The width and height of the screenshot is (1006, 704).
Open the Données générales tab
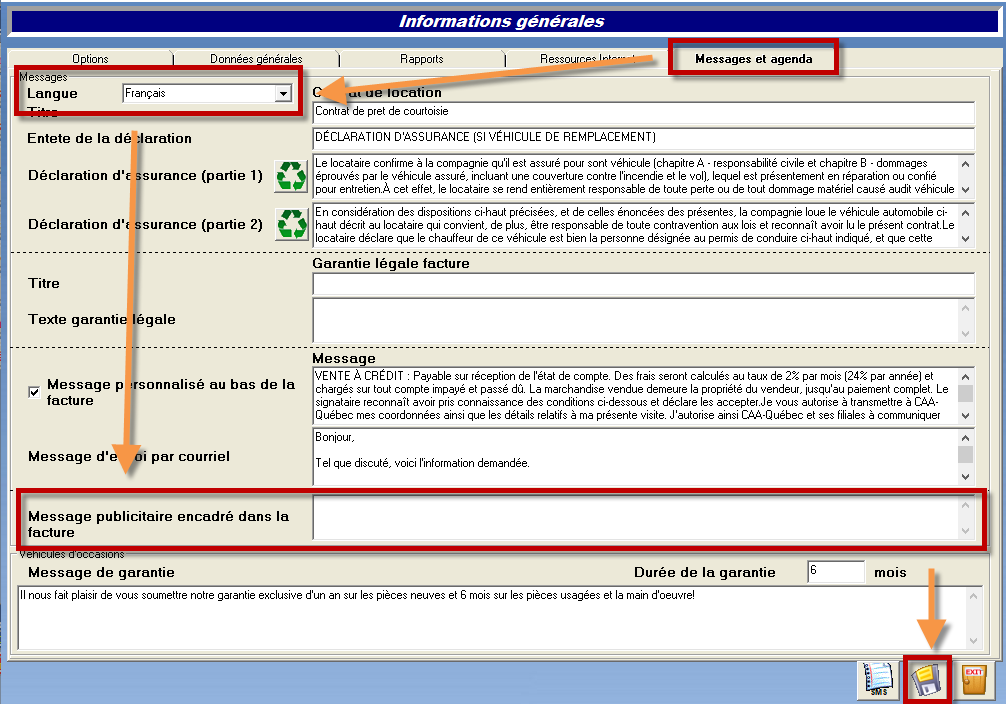256,58
